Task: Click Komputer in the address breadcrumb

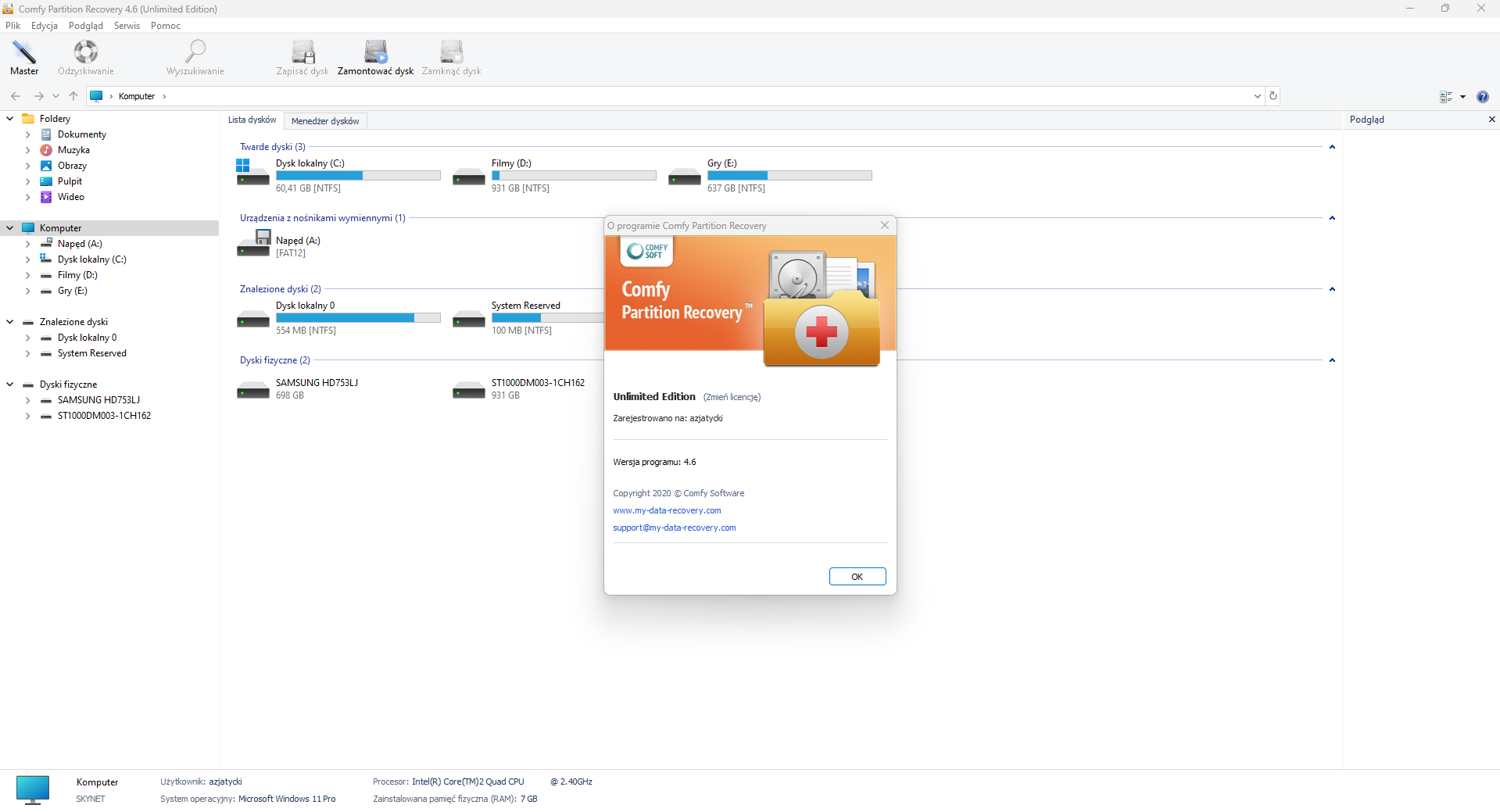Action: click(137, 96)
